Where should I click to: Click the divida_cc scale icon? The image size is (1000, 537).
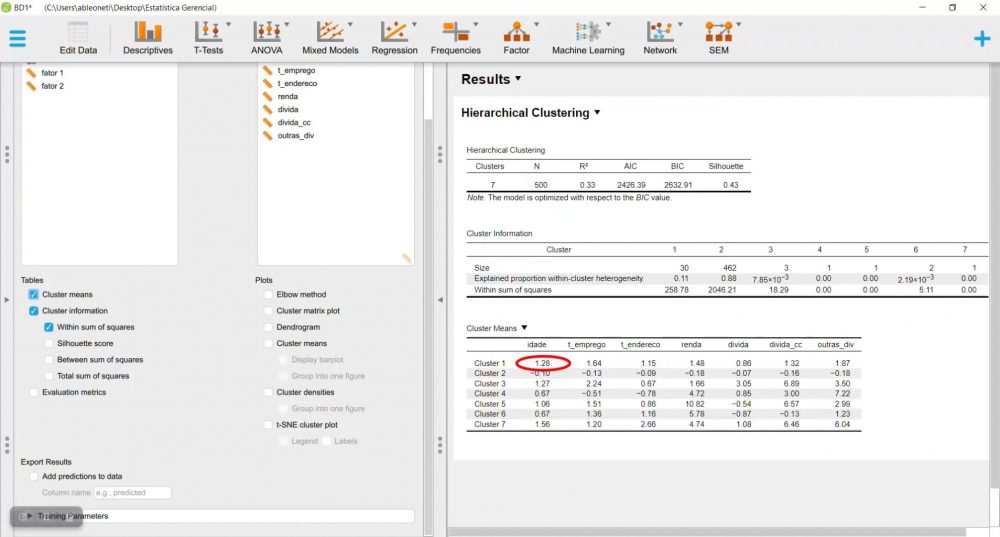coord(267,122)
